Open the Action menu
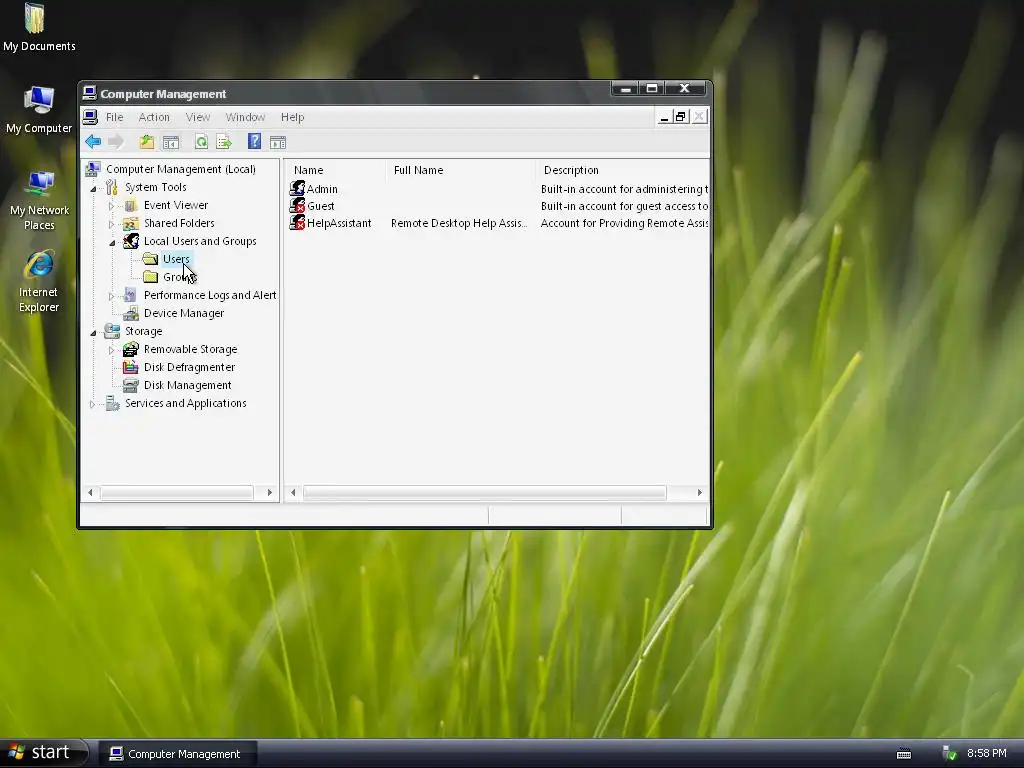The height and width of the screenshot is (768, 1024). pos(154,117)
